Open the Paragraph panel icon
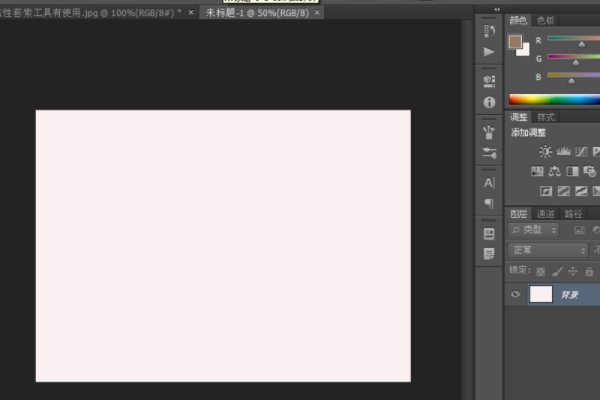This screenshot has width=600, height=400. click(x=489, y=204)
